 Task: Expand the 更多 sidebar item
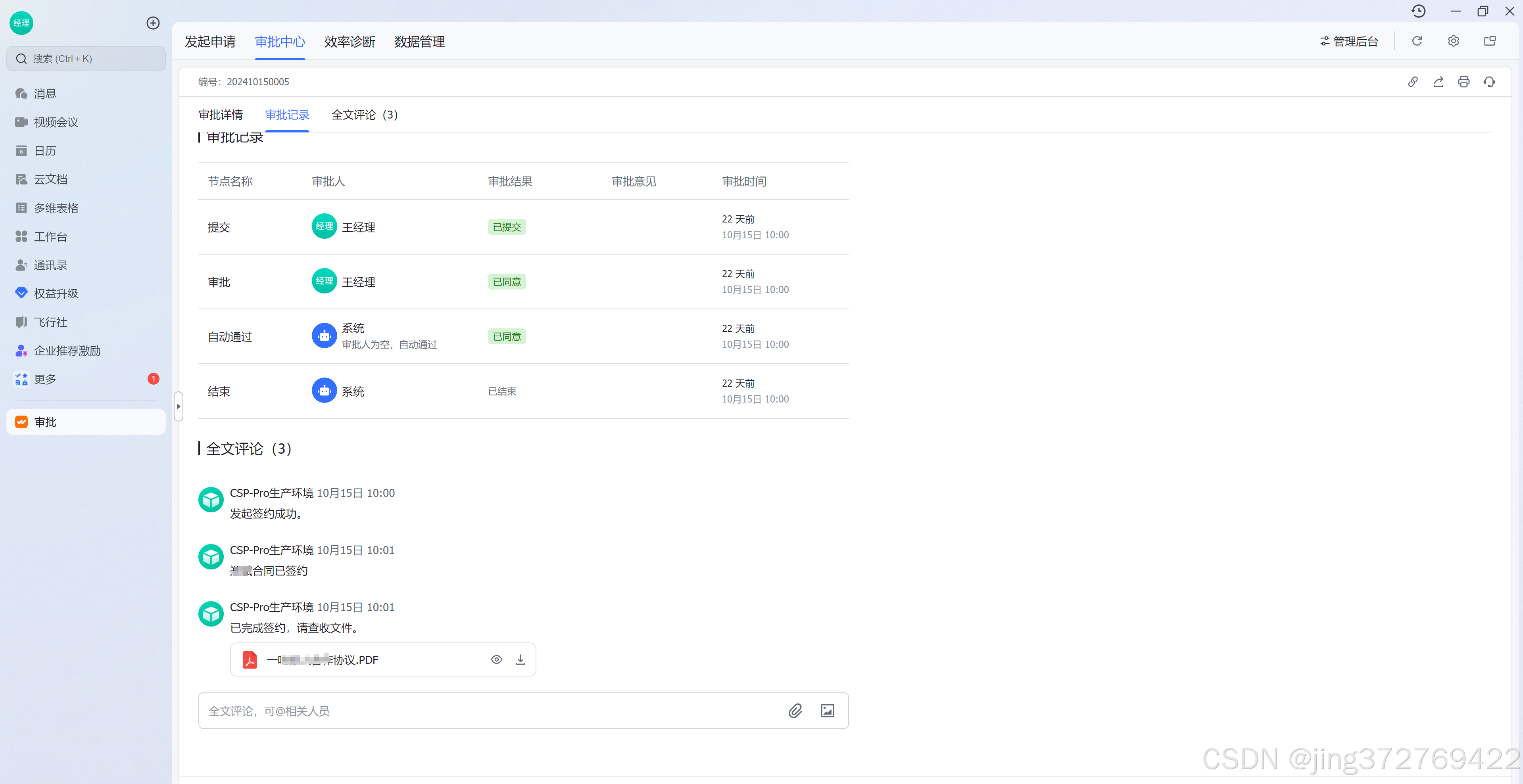pyautogui.click(x=45, y=379)
